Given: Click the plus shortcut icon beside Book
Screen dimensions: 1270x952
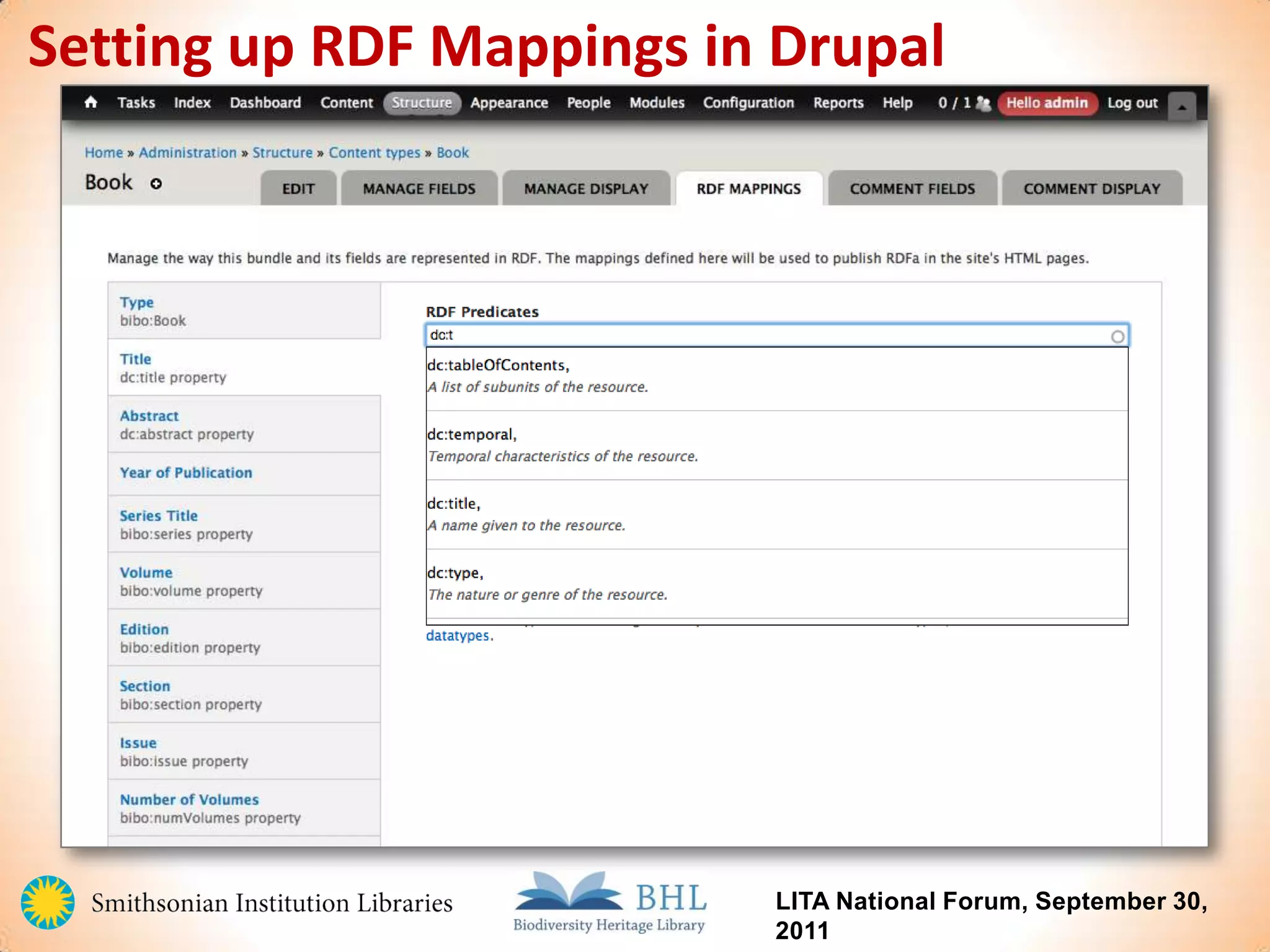Looking at the screenshot, I should point(156,183).
